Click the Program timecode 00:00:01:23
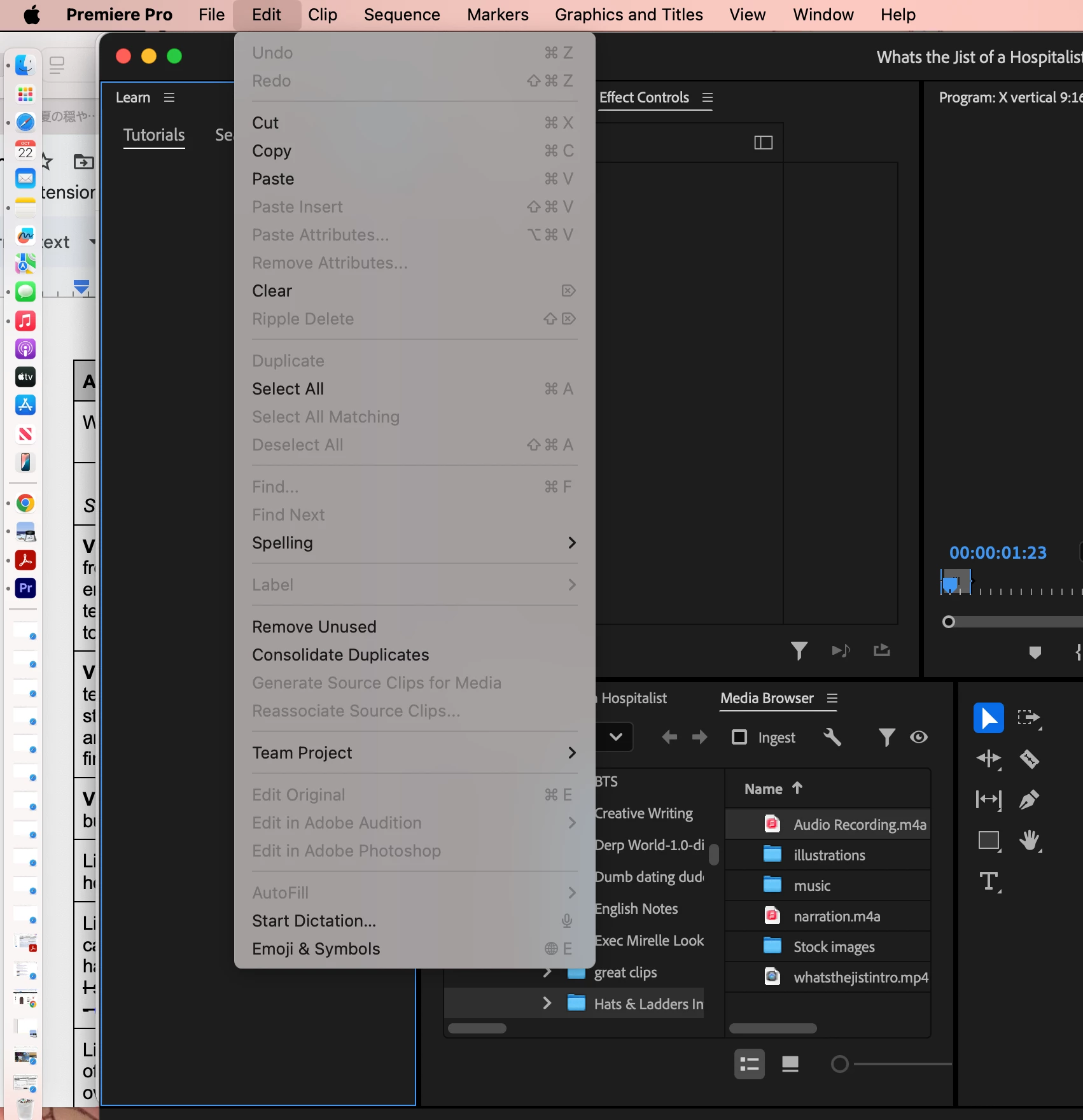The image size is (1083, 1120). [x=998, y=552]
